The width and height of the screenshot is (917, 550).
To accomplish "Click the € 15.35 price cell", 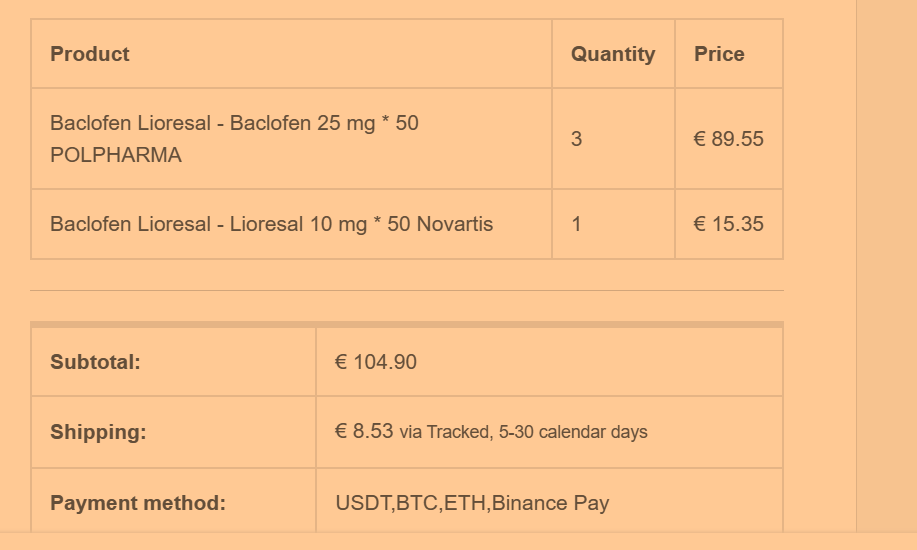I will 728,224.
